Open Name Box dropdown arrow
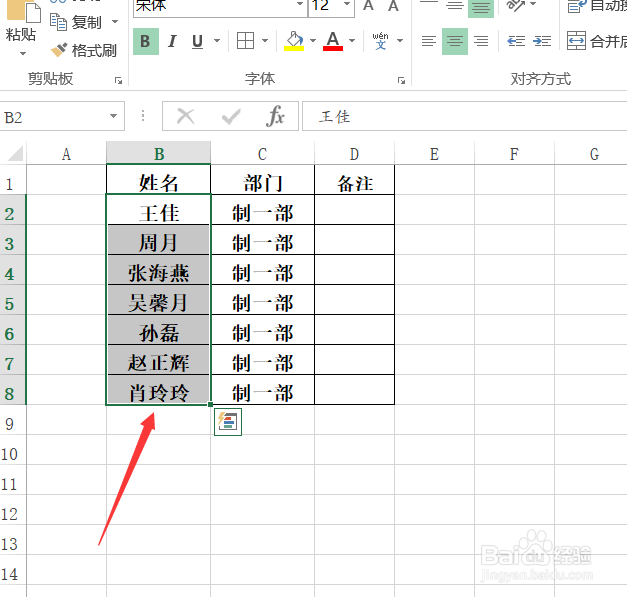Screen dimensions: 627x597 (114, 116)
